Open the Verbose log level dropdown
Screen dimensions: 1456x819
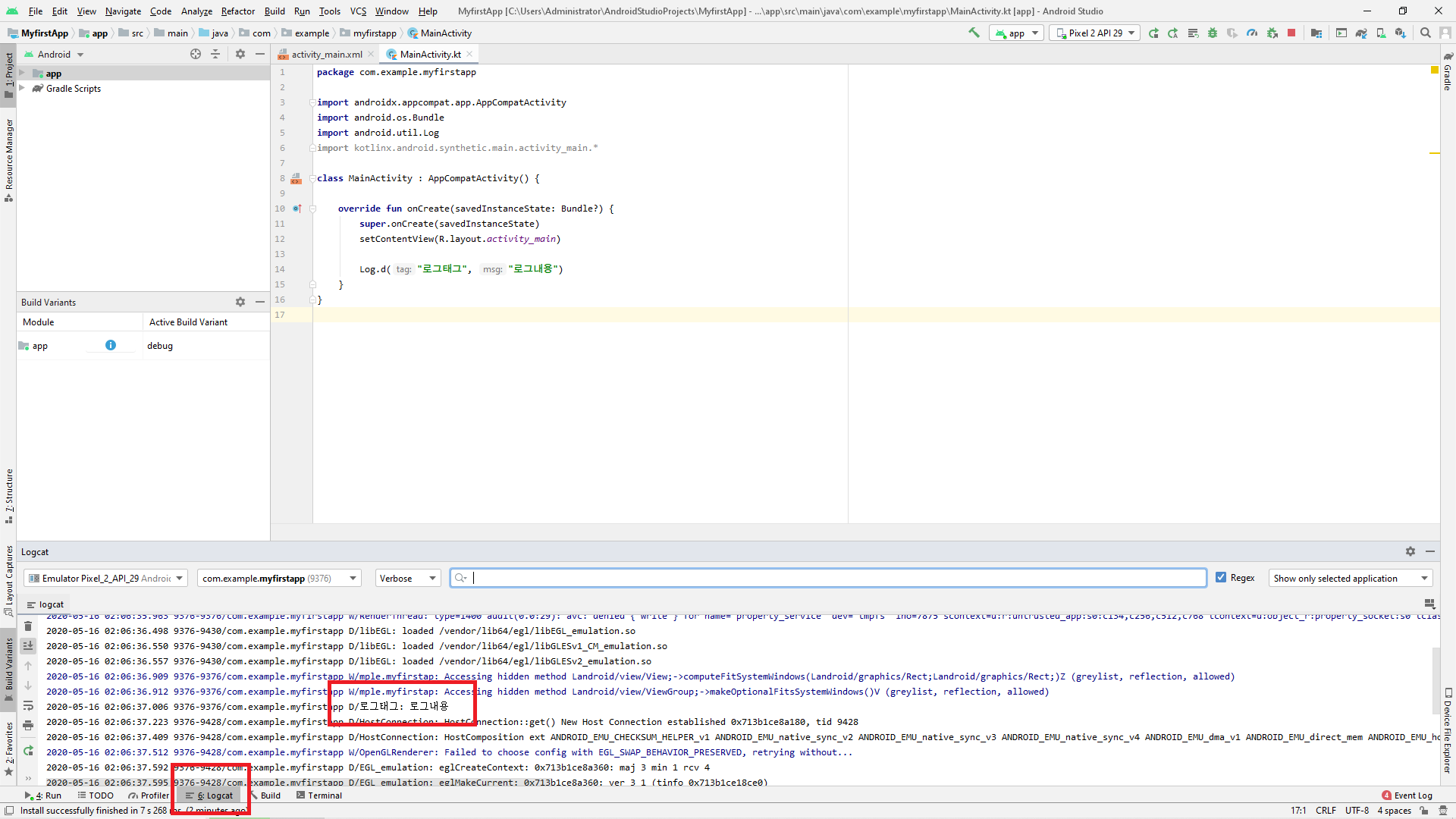pyautogui.click(x=408, y=578)
